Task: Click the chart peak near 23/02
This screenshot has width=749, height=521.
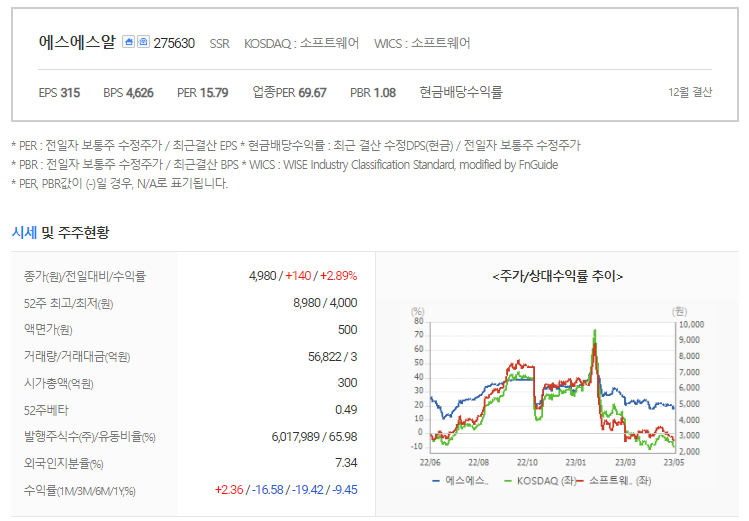Action: coord(595,330)
